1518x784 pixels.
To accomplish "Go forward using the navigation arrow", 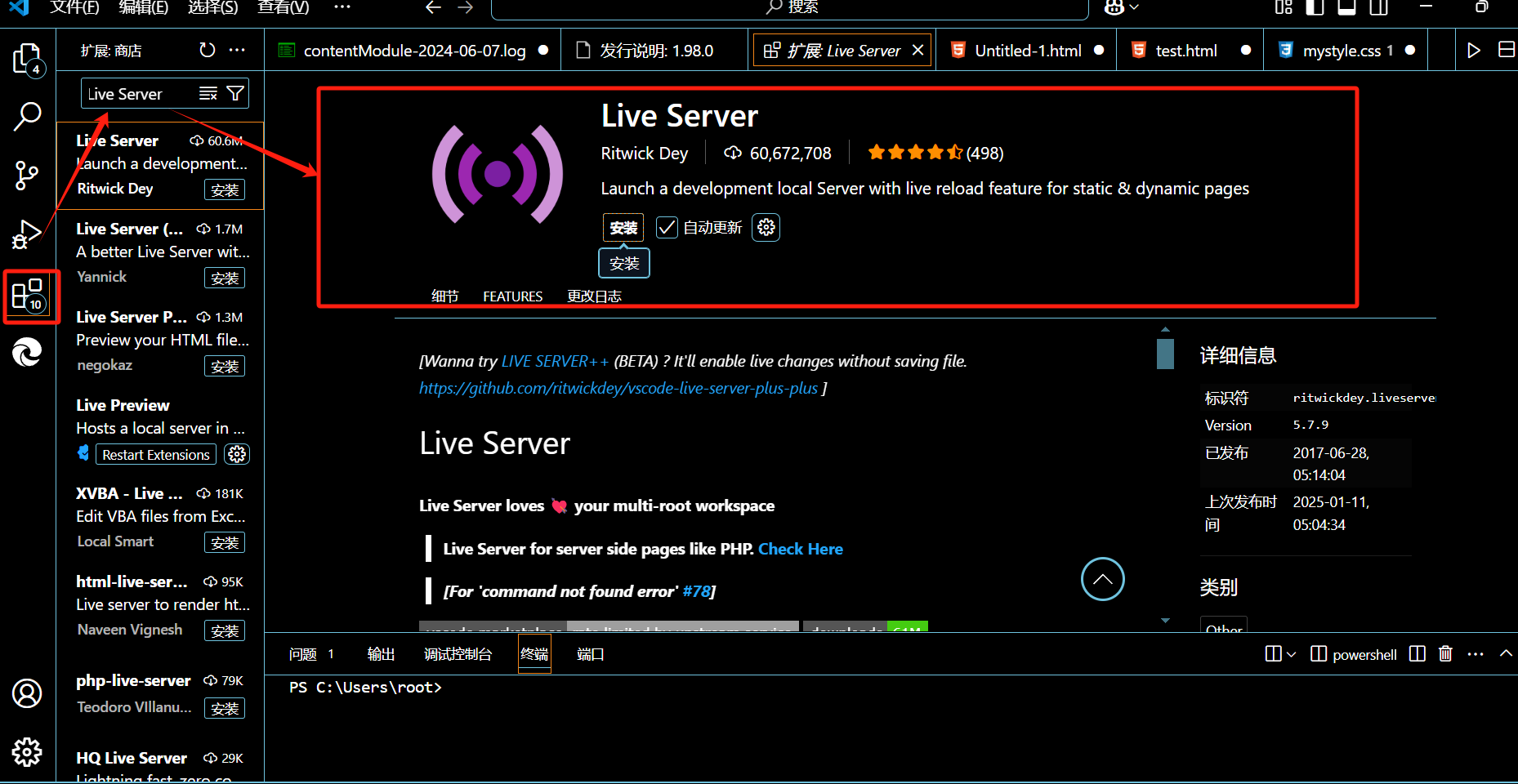I will 466,7.
